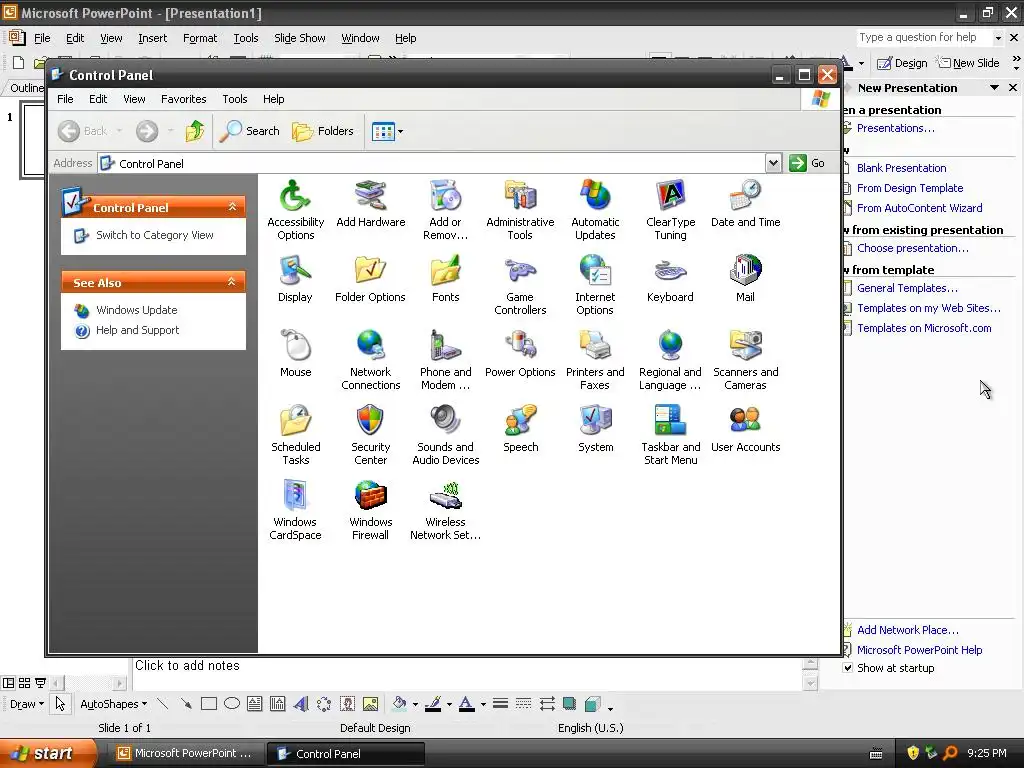Open Windows CardSpace icon

295,509
